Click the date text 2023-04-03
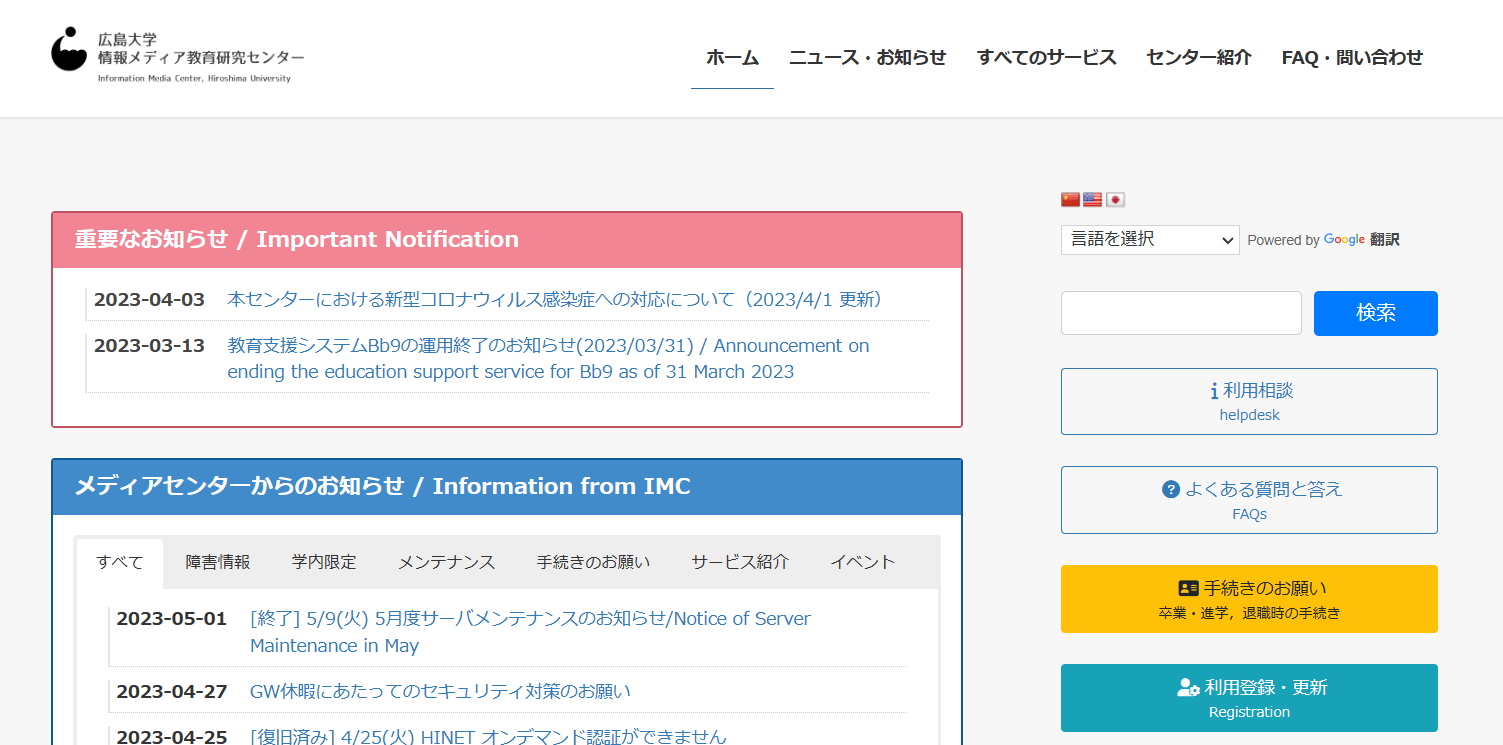Screen dimensions: 1503x745 click(x=149, y=299)
